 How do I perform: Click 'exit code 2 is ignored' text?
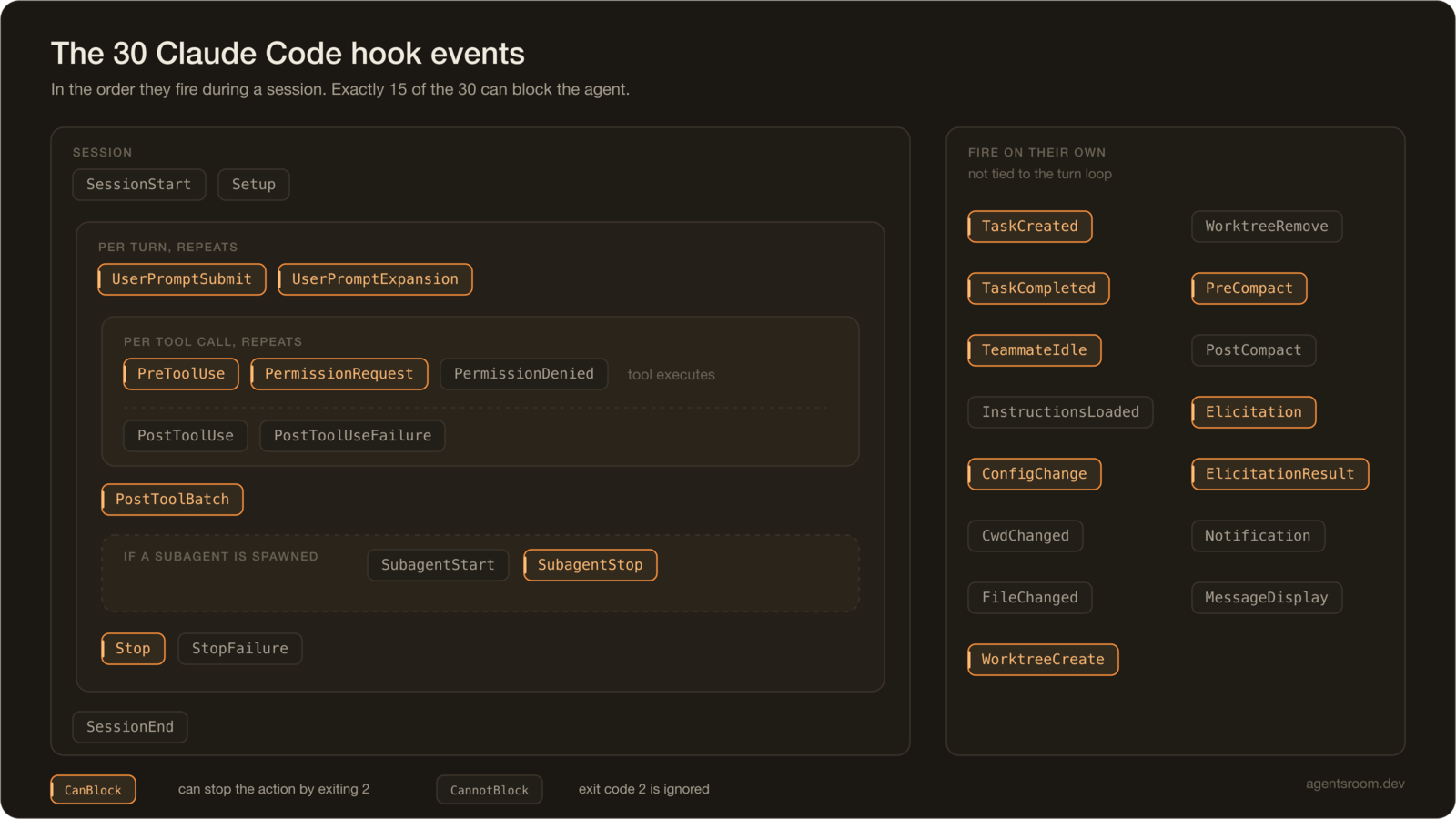(x=644, y=789)
